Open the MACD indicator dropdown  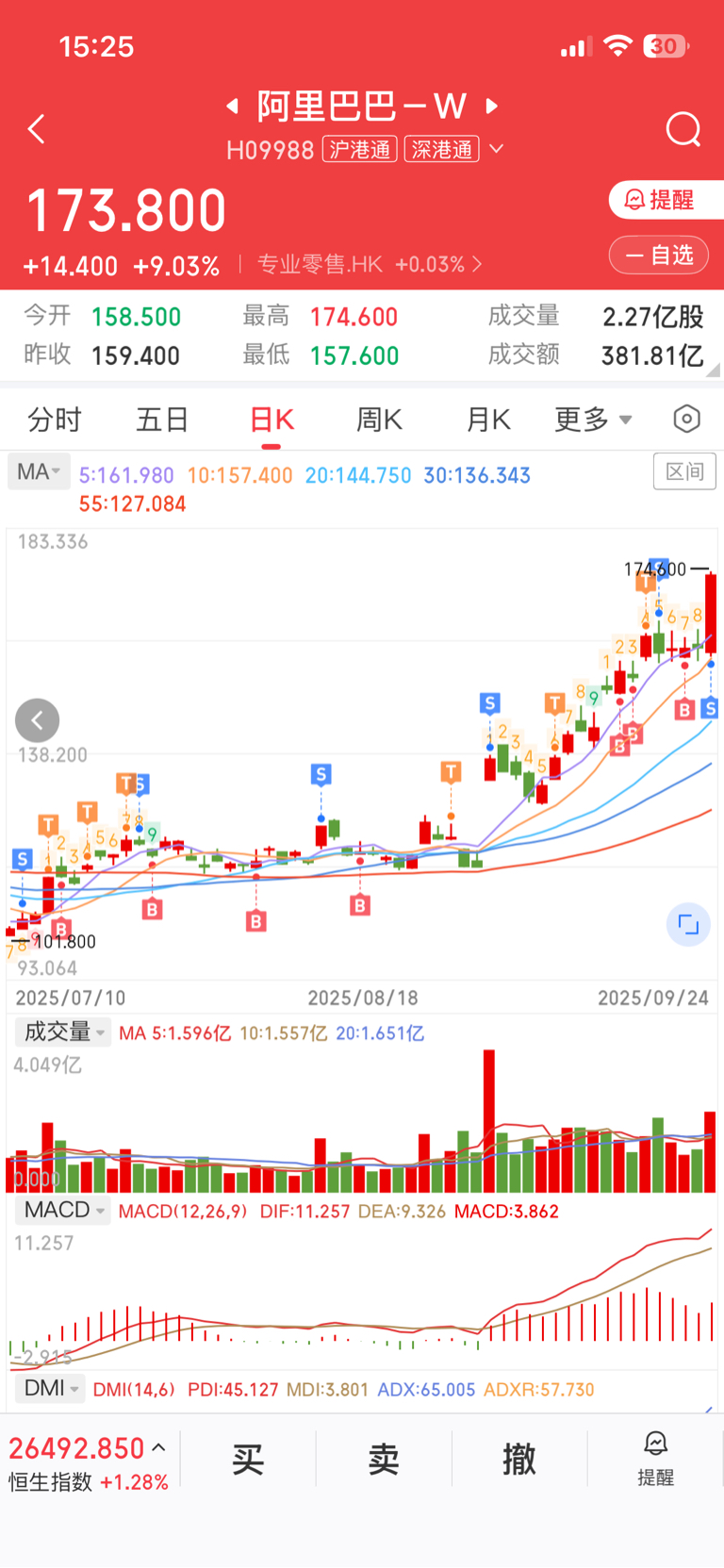click(63, 1210)
